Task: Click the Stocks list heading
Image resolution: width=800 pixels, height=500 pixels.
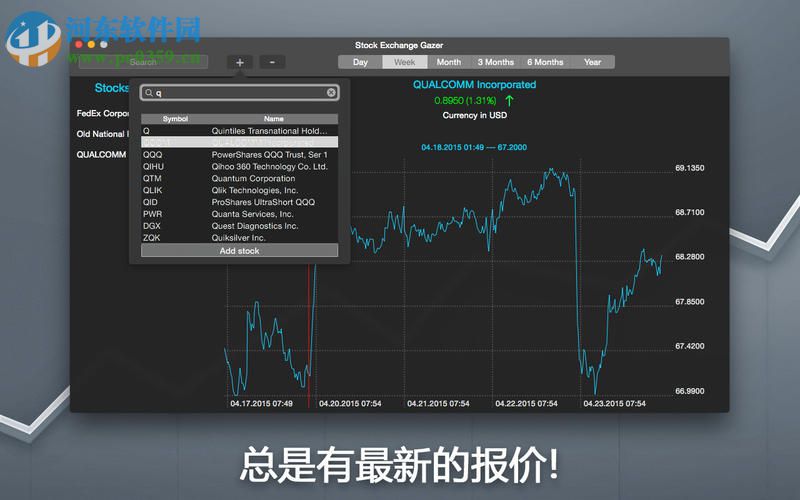Action: [112, 88]
